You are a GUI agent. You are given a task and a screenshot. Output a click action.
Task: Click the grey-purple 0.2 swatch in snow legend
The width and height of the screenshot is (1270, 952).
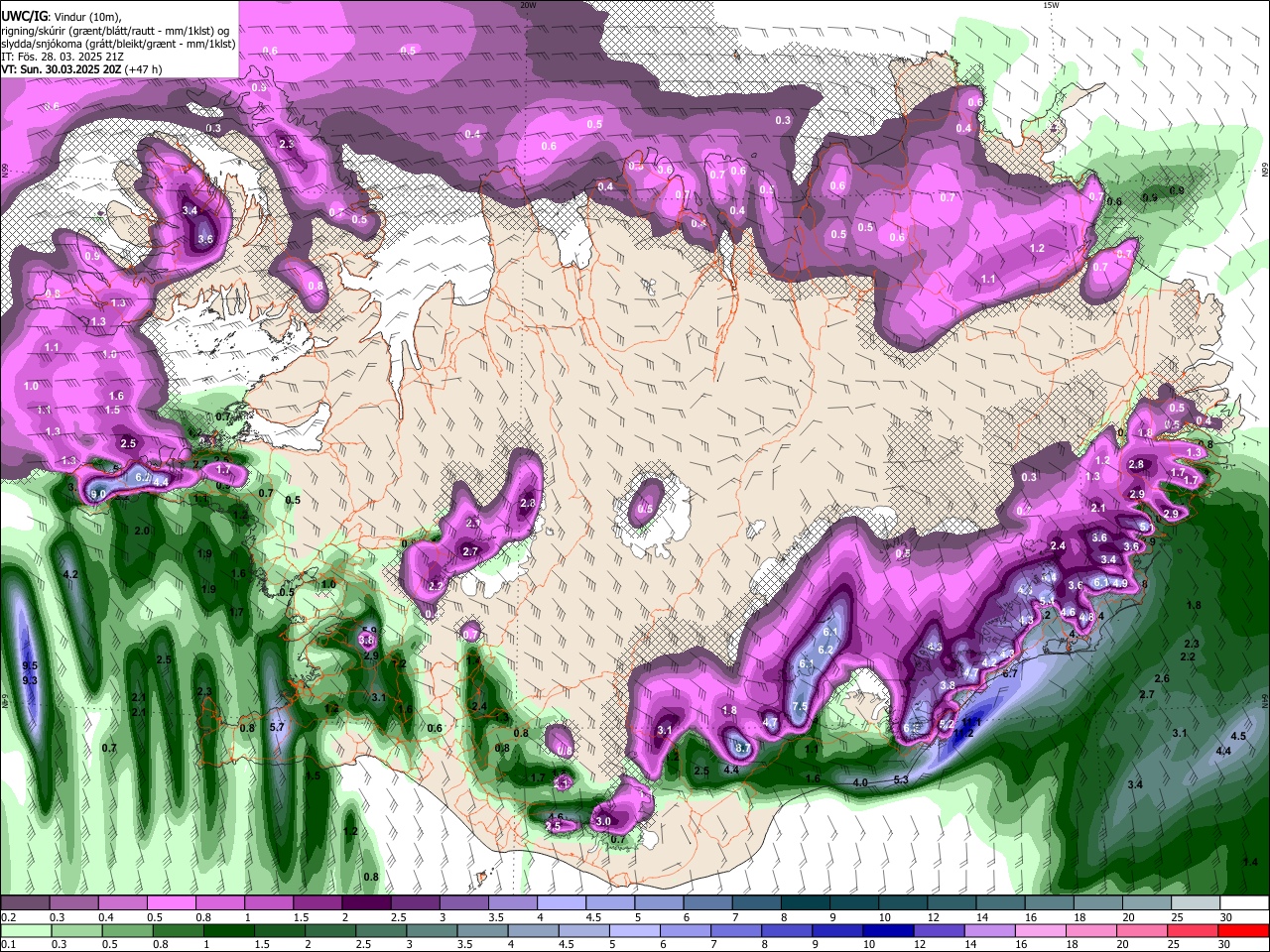[25, 903]
